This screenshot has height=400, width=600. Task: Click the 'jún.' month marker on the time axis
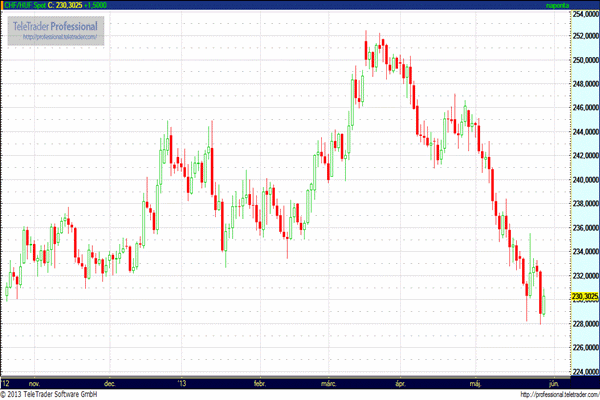tap(549, 383)
